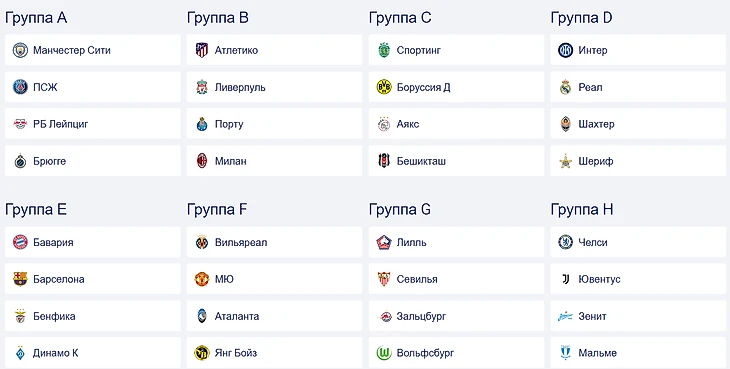
Task: Select the Зенит team entry
Action: (x=638, y=316)
